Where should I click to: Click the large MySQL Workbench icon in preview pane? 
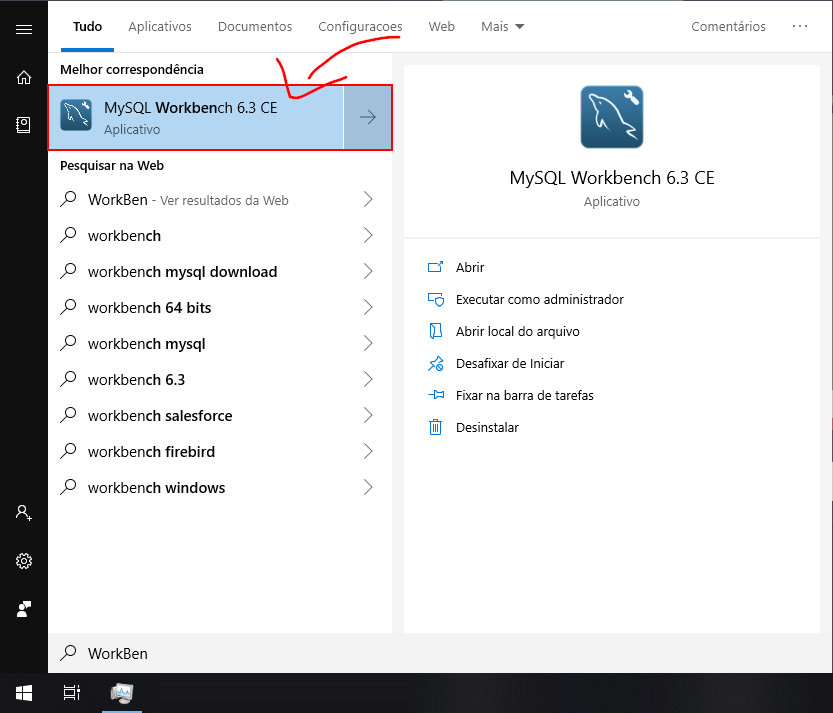click(x=612, y=117)
